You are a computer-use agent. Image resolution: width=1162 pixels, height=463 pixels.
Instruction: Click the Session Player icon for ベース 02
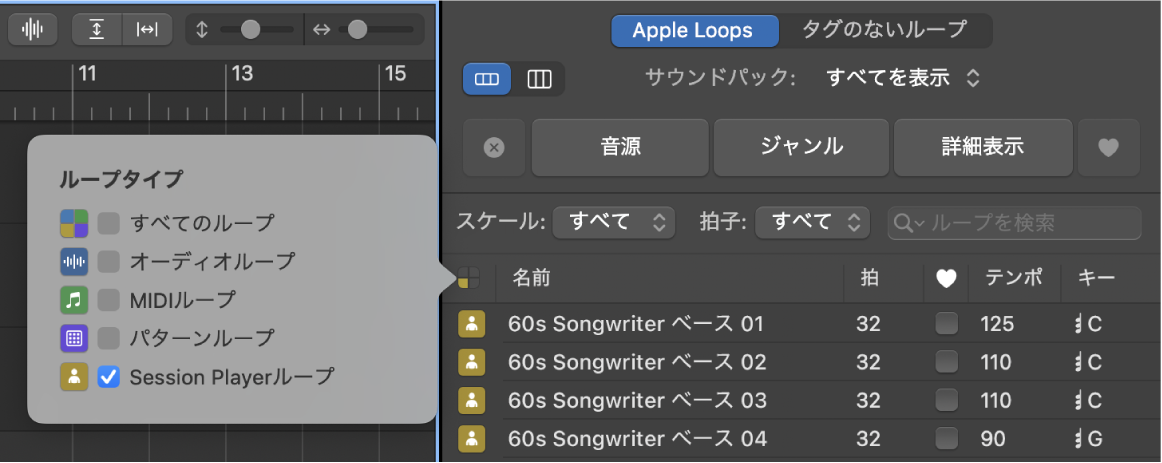472,362
